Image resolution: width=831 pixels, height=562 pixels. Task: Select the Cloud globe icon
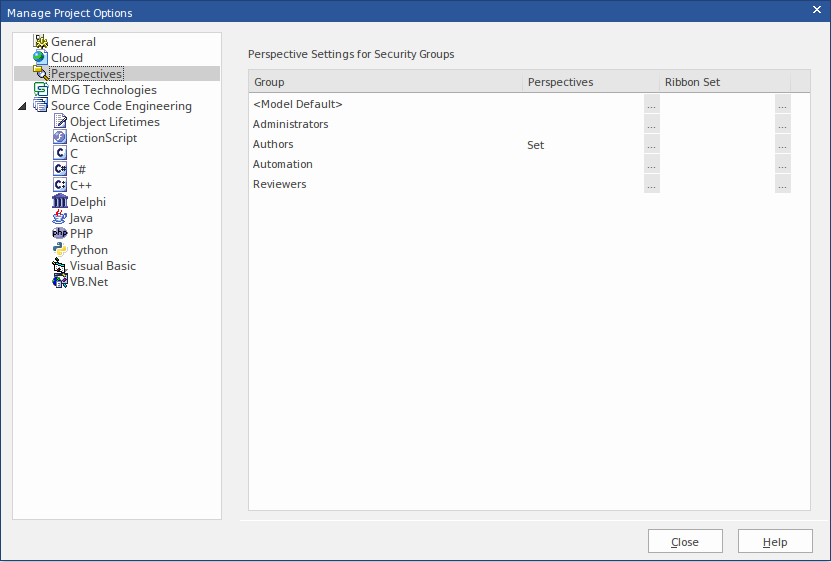40,58
